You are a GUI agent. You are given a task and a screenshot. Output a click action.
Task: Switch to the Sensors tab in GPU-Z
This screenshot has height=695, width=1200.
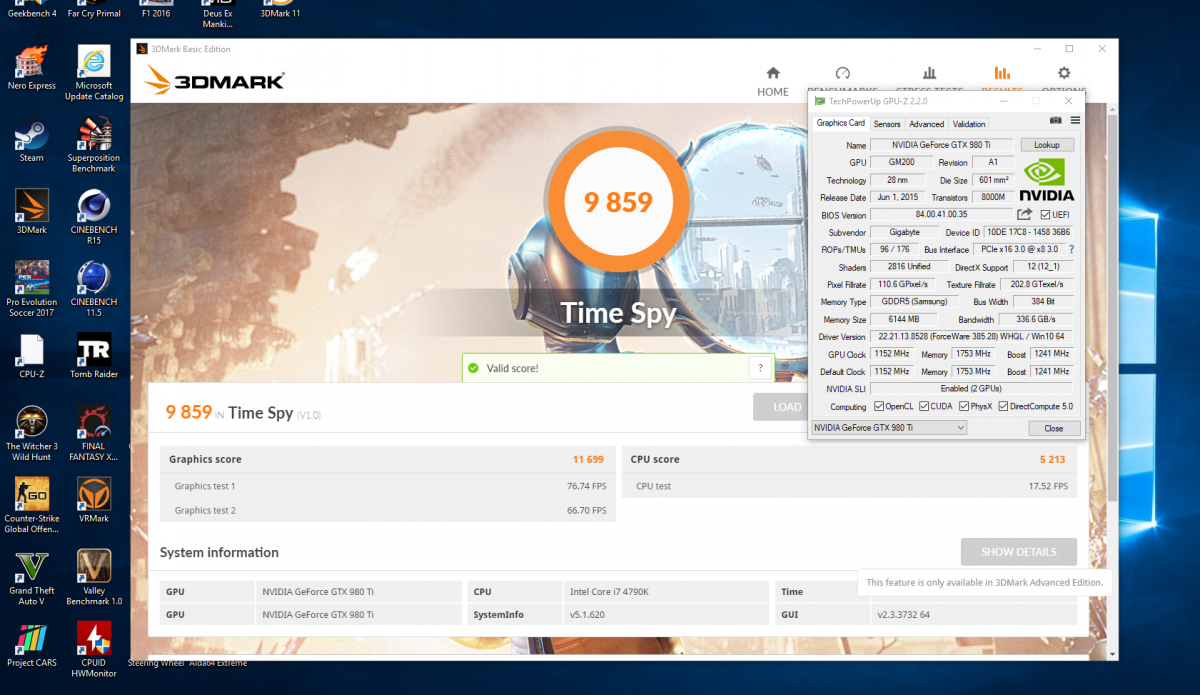(x=887, y=124)
